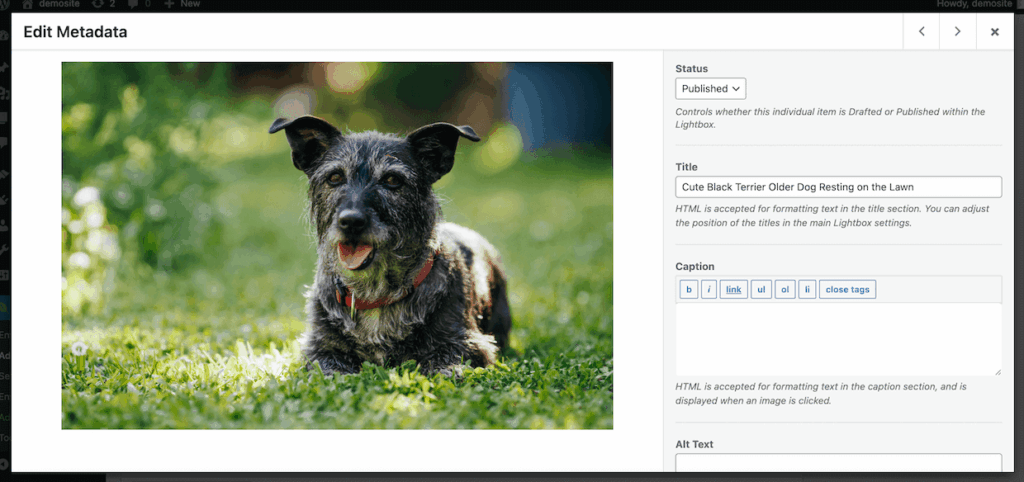Click the Title text field
The height and width of the screenshot is (482, 1024).
pos(838,187)
